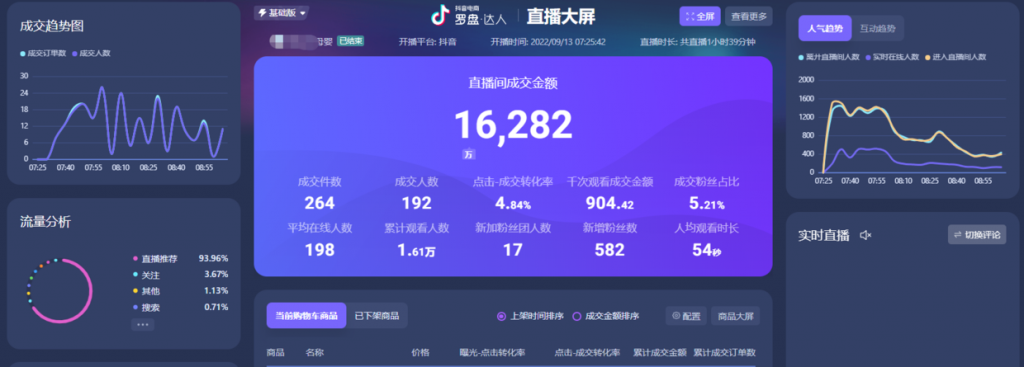This screenshot has width=1024, height=367.
Task: Click the 平均在线人数 value 198
Action: 319,249
